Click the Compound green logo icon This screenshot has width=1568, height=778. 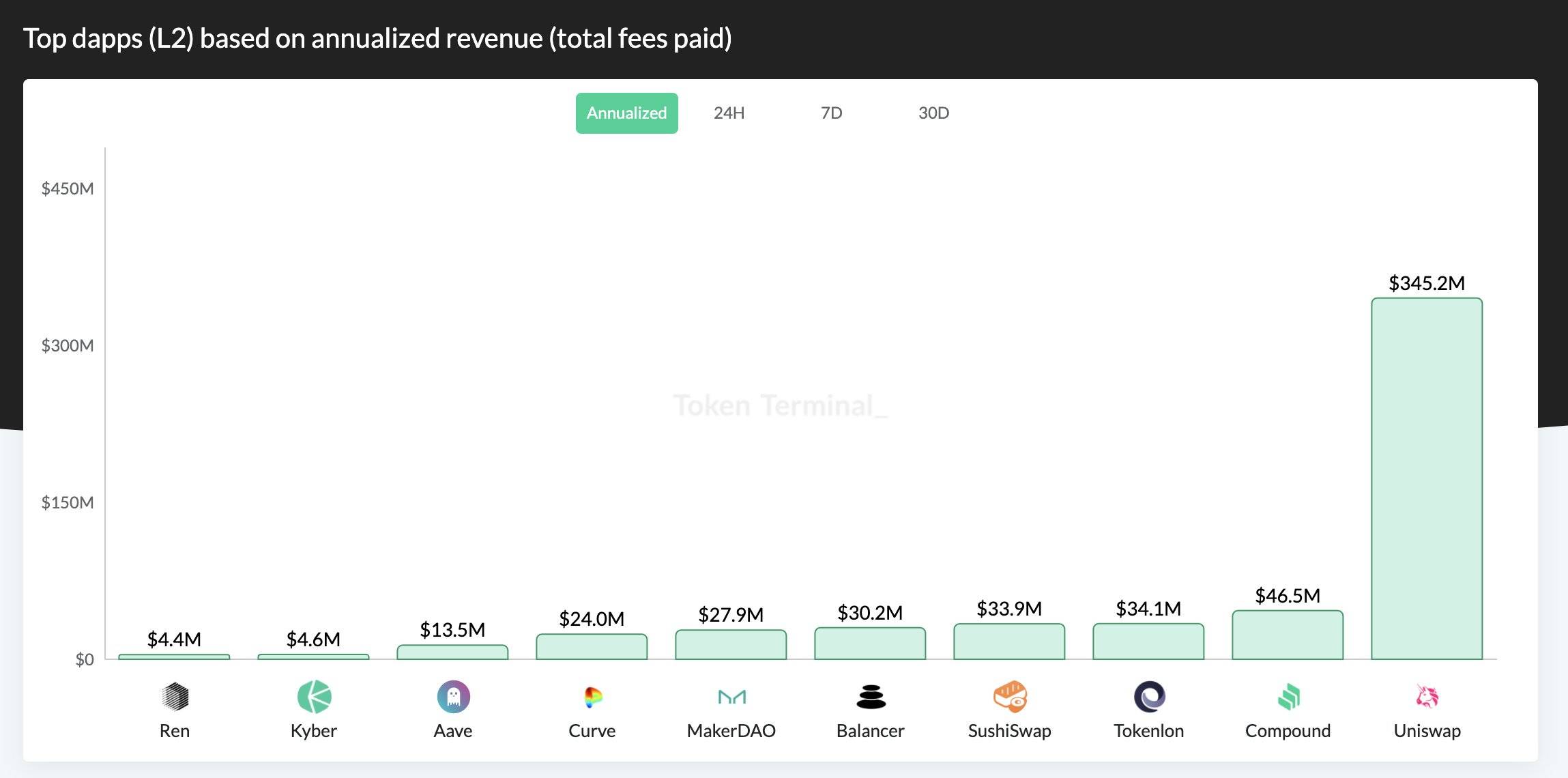1288,697
